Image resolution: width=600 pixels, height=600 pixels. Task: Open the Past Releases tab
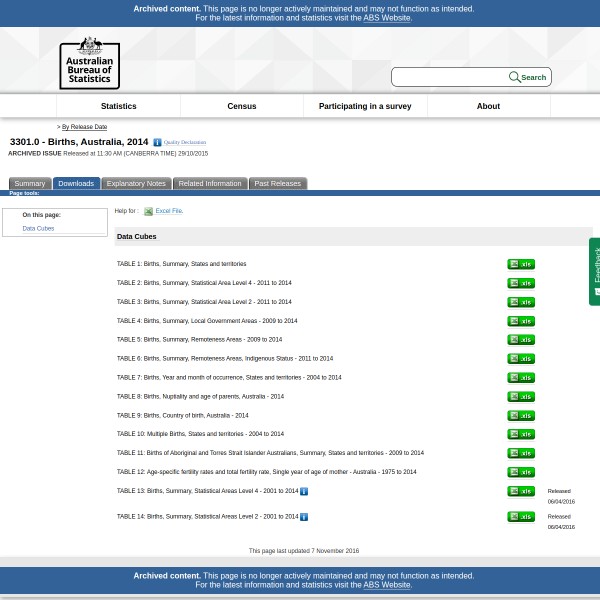pyautogui.click(x=277, y=184)
